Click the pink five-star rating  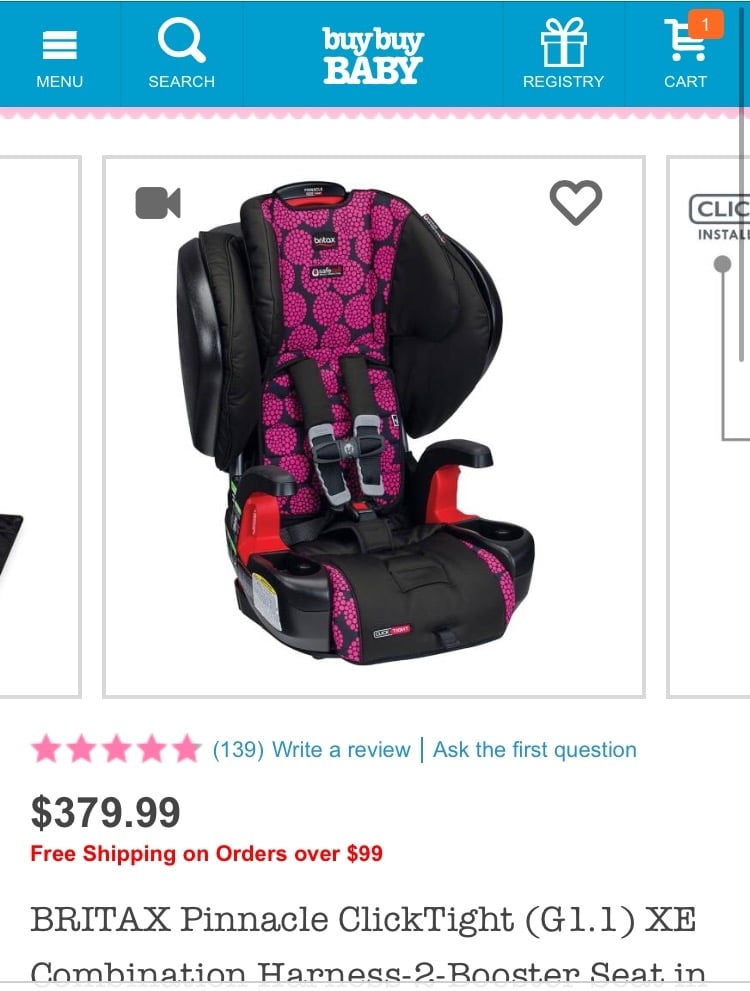[116, 750]
